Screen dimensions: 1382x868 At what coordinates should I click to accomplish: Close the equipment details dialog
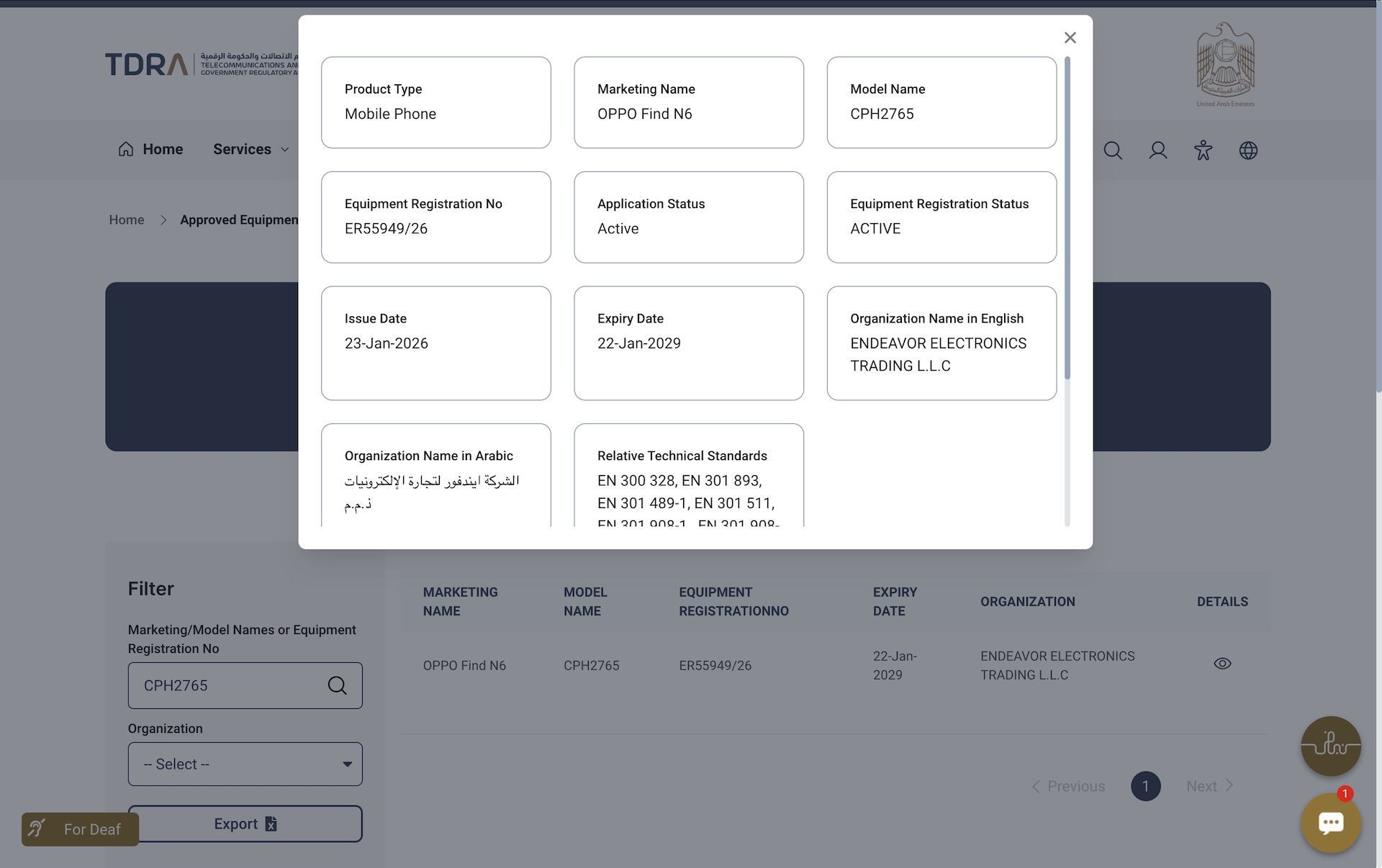pos(1070,37)
